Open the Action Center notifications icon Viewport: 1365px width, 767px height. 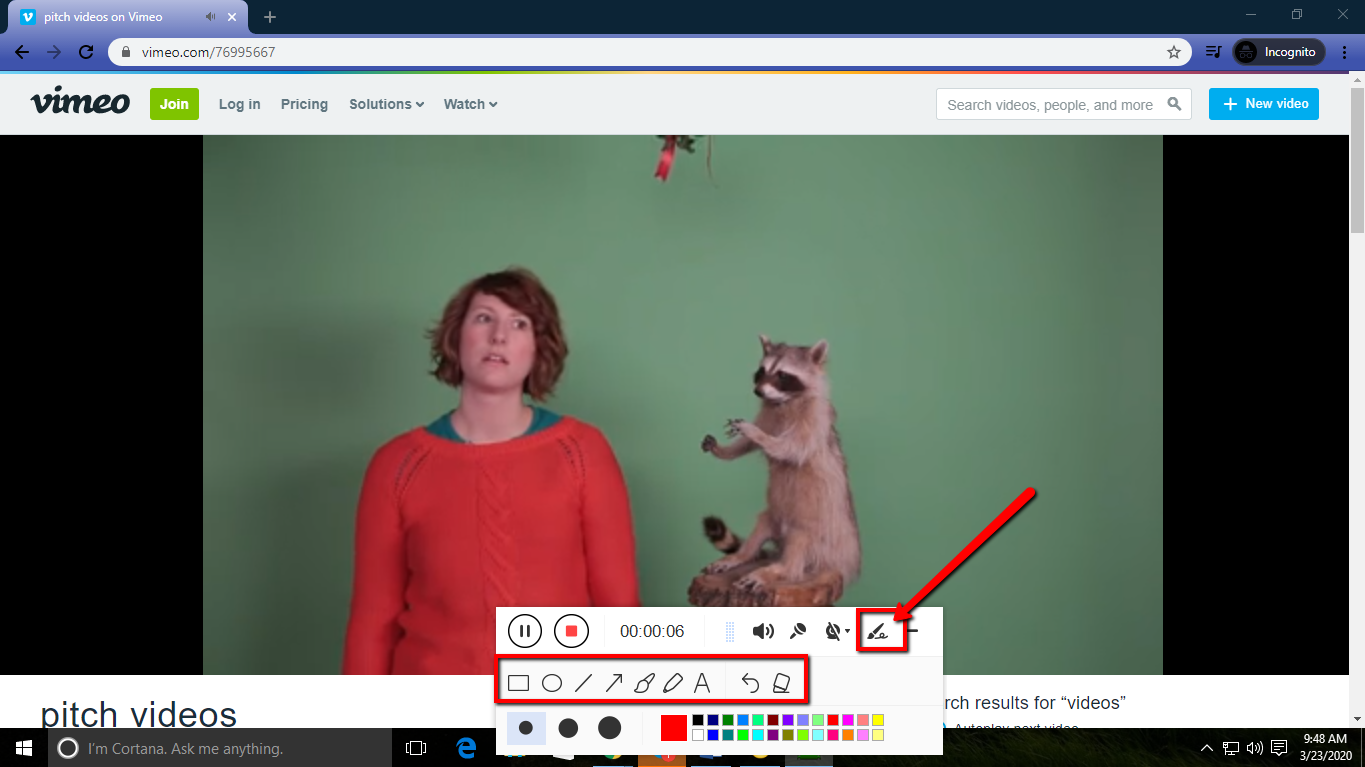pyautogui.click(x=1278, y=748)
